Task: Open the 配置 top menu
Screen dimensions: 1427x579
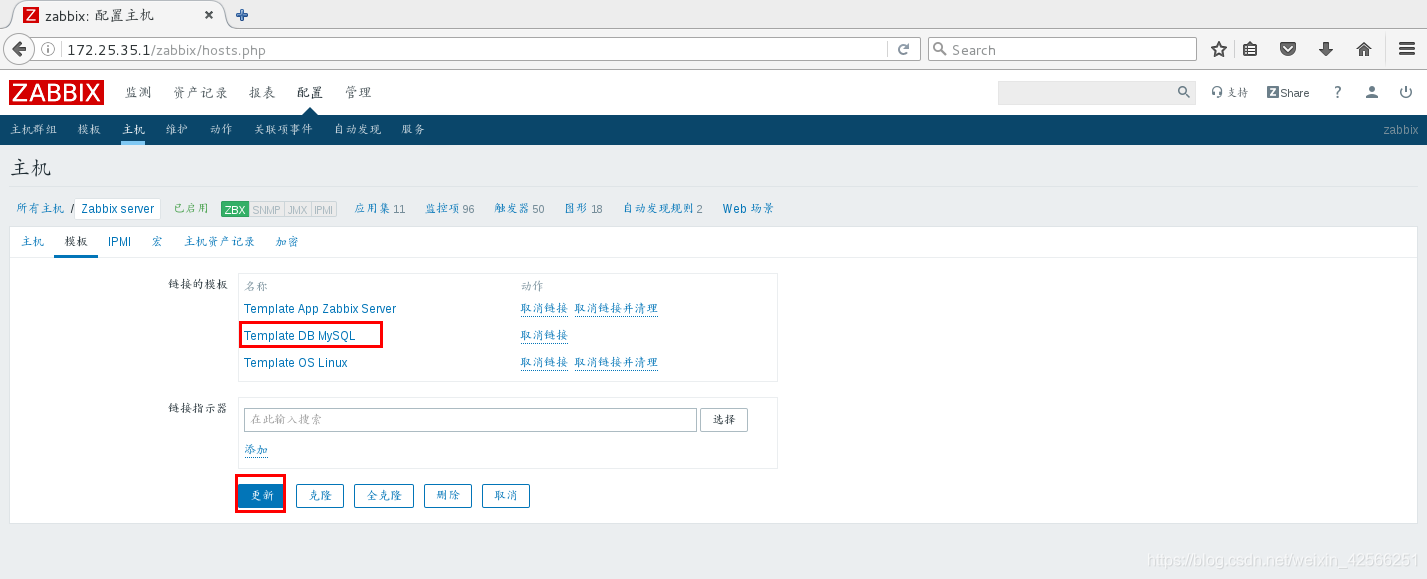Action: tap(310, 92)
